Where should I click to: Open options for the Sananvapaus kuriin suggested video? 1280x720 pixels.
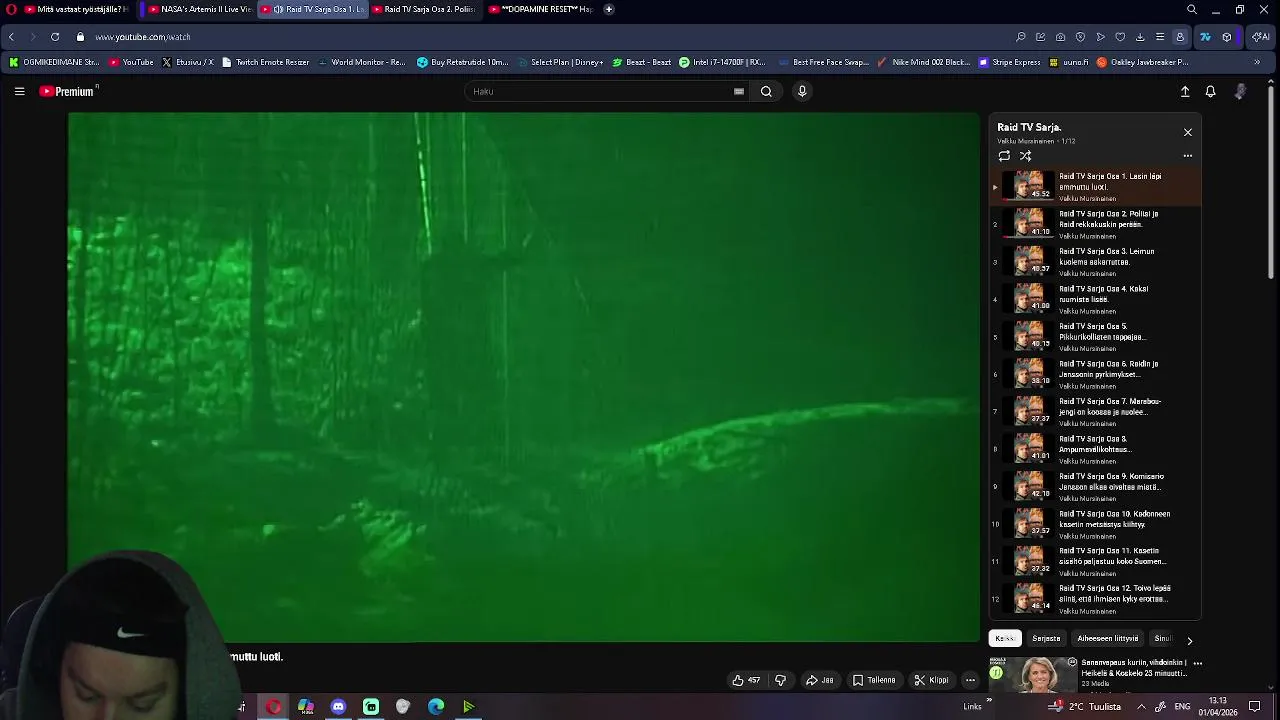[1197, 663]
